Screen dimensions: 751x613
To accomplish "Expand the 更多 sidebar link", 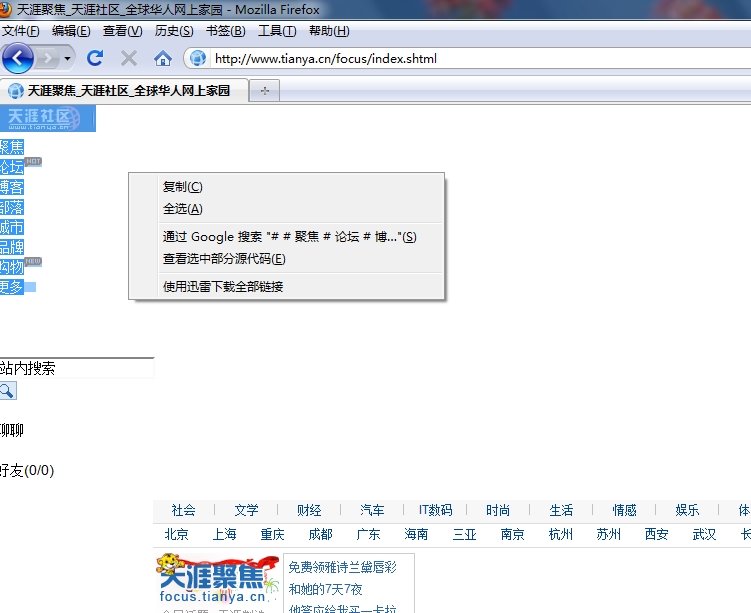I will click(x=11, y=287).
